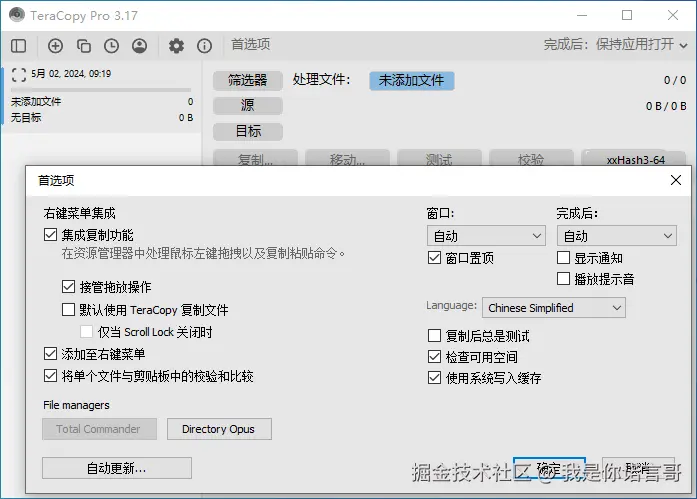
Task: Click the 首选项 toolbar label
Action: pyautogui.click(x=250, y=44)
